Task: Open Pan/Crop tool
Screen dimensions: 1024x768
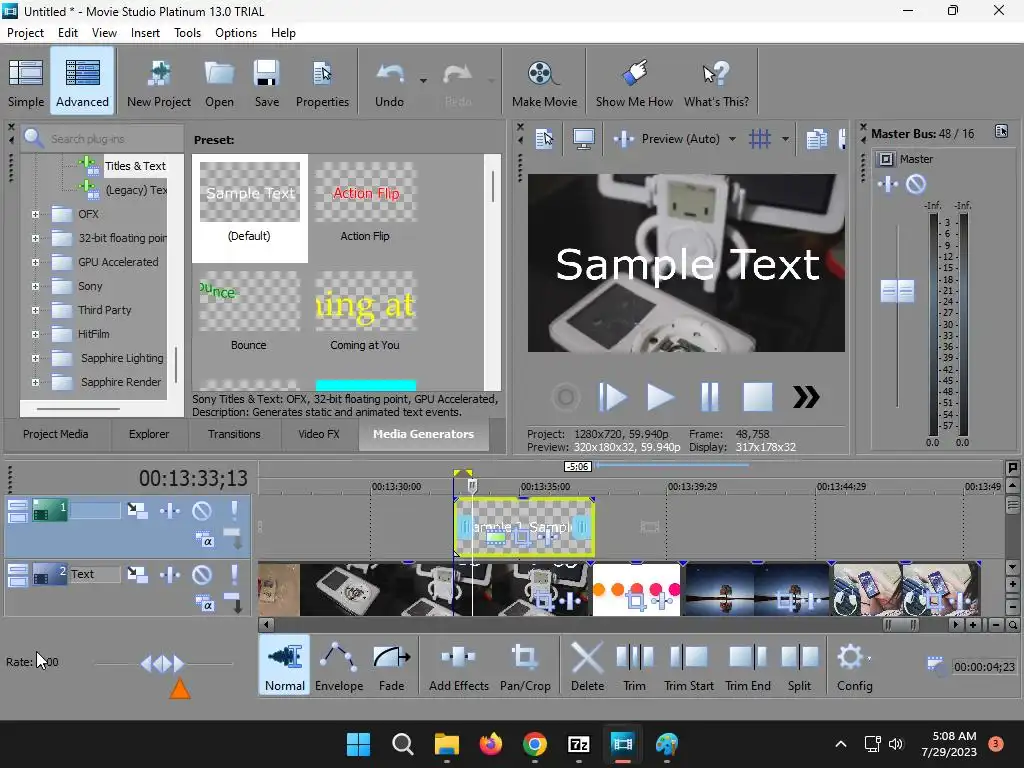Action: point(525,665)
